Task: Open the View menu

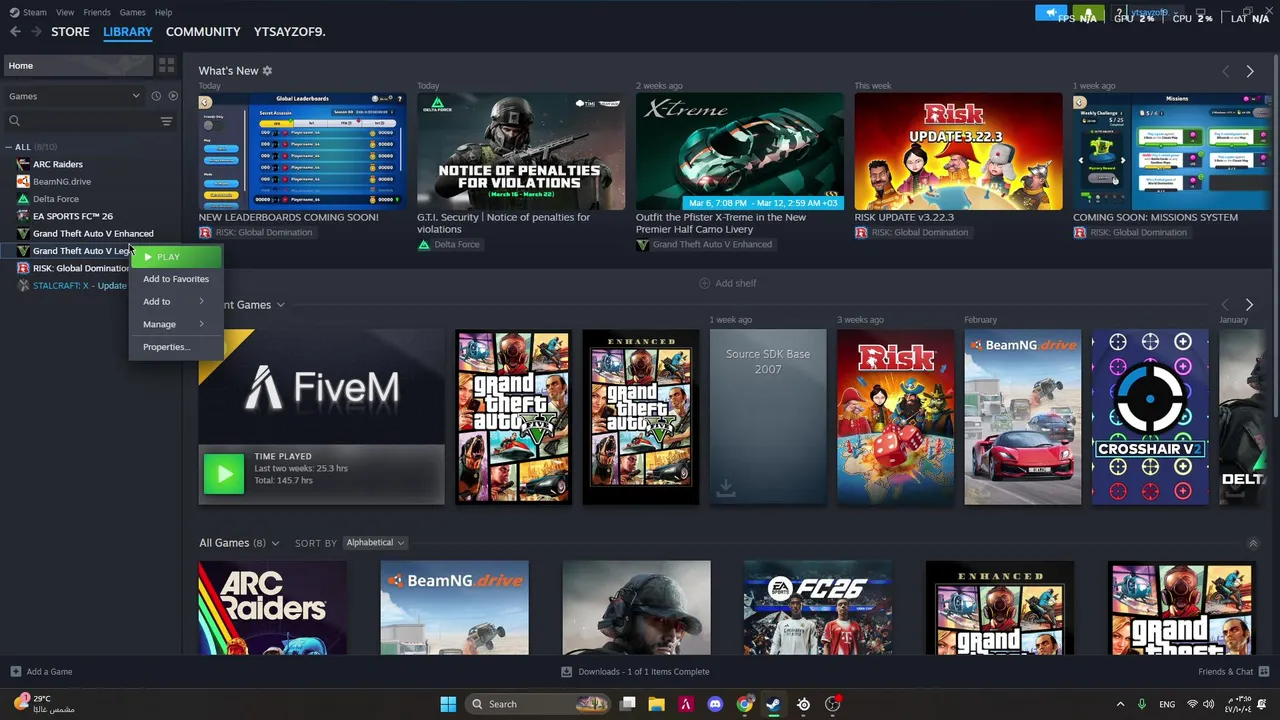Action: tap(65, 12)
